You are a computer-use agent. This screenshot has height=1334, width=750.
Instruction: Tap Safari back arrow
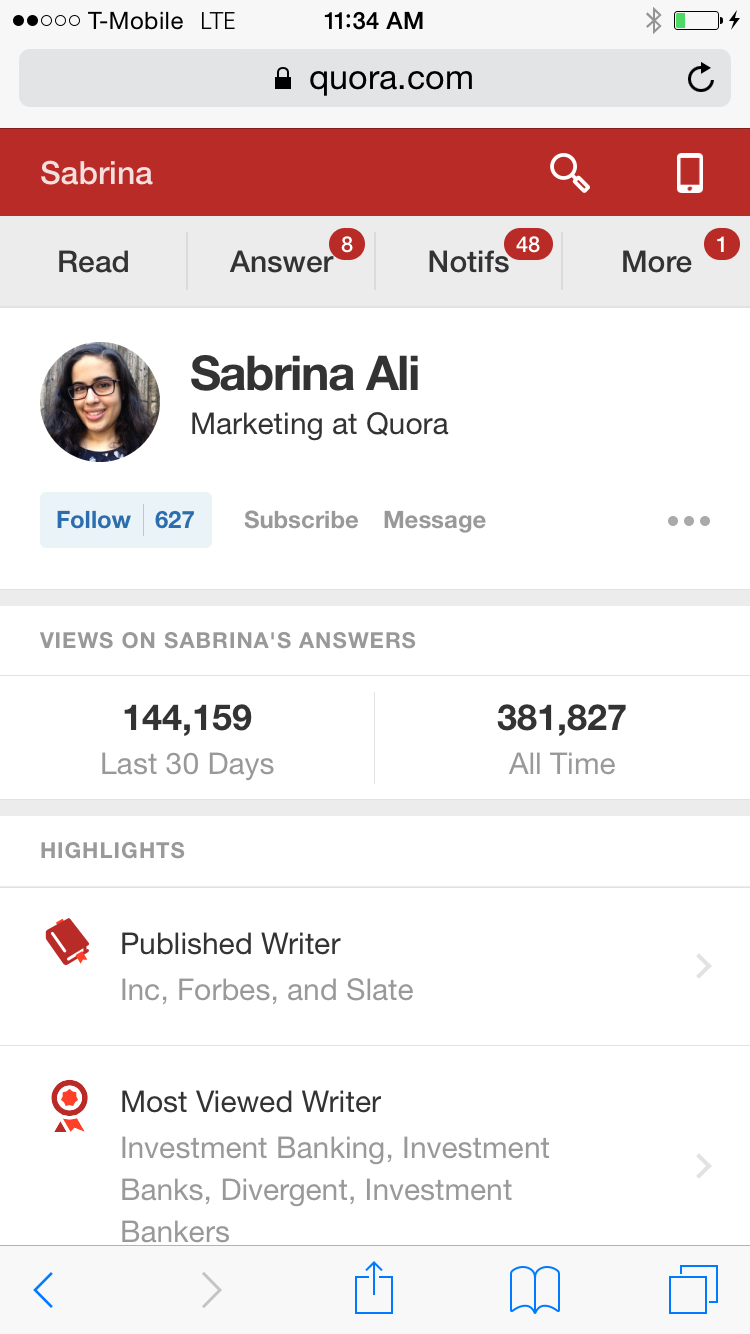(x=43, y=1290)
